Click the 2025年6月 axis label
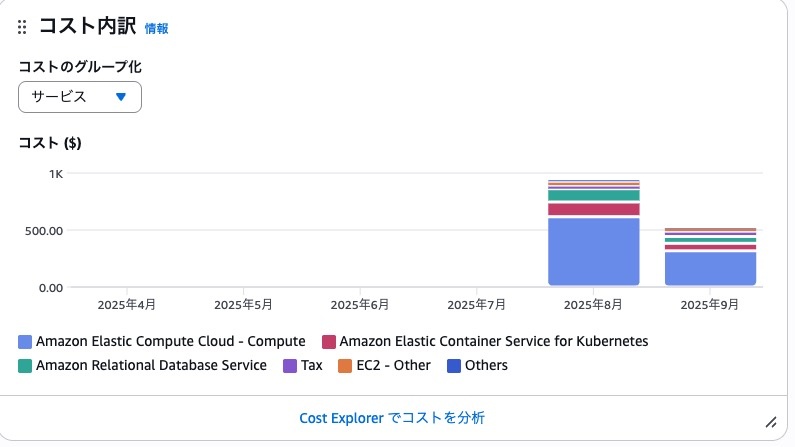 360,305
